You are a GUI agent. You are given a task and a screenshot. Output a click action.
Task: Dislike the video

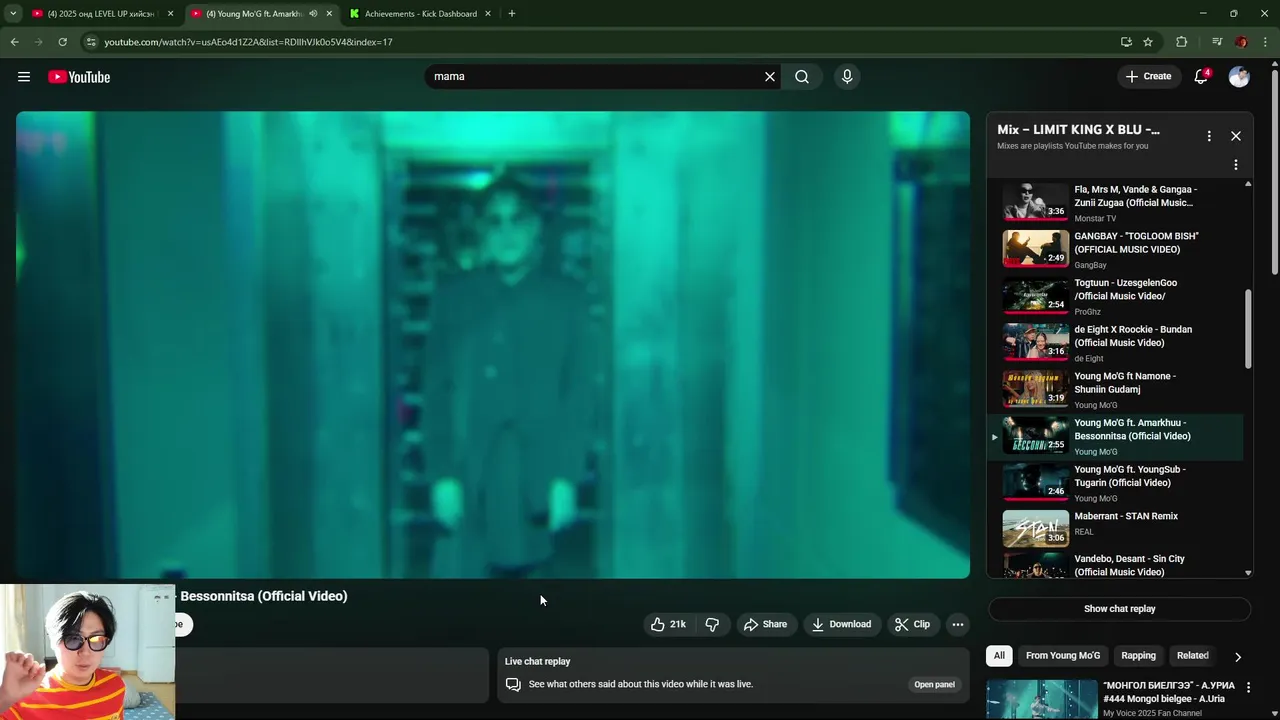[712, 624]
